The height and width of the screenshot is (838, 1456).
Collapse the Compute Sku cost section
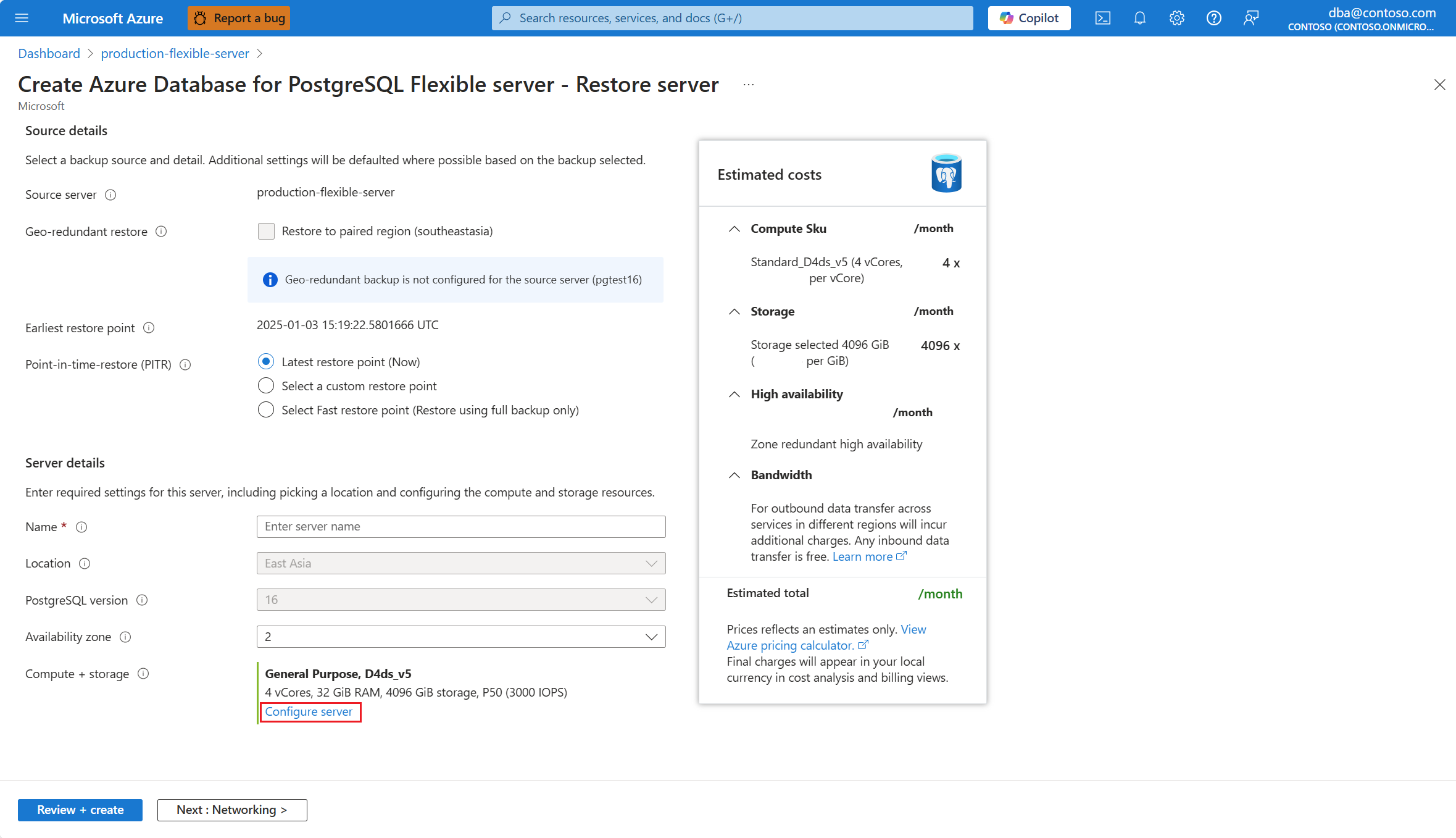click(x=734, y=228)
